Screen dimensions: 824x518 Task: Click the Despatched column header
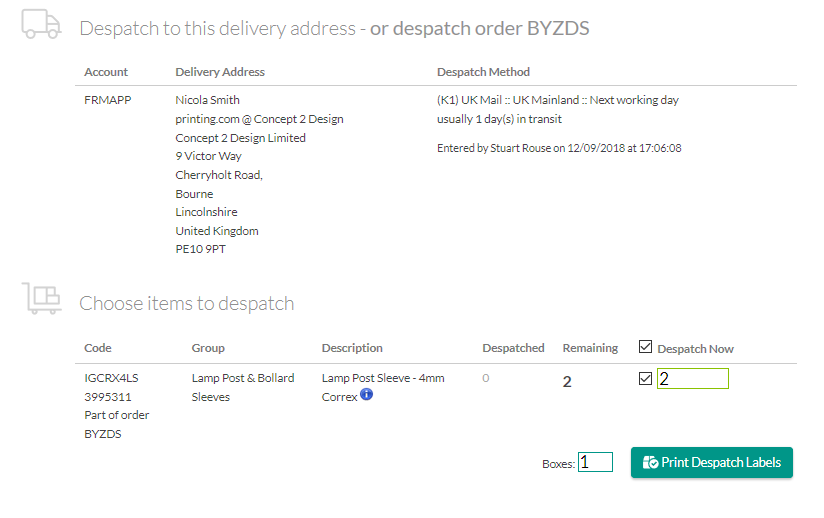tap(513, 348)
